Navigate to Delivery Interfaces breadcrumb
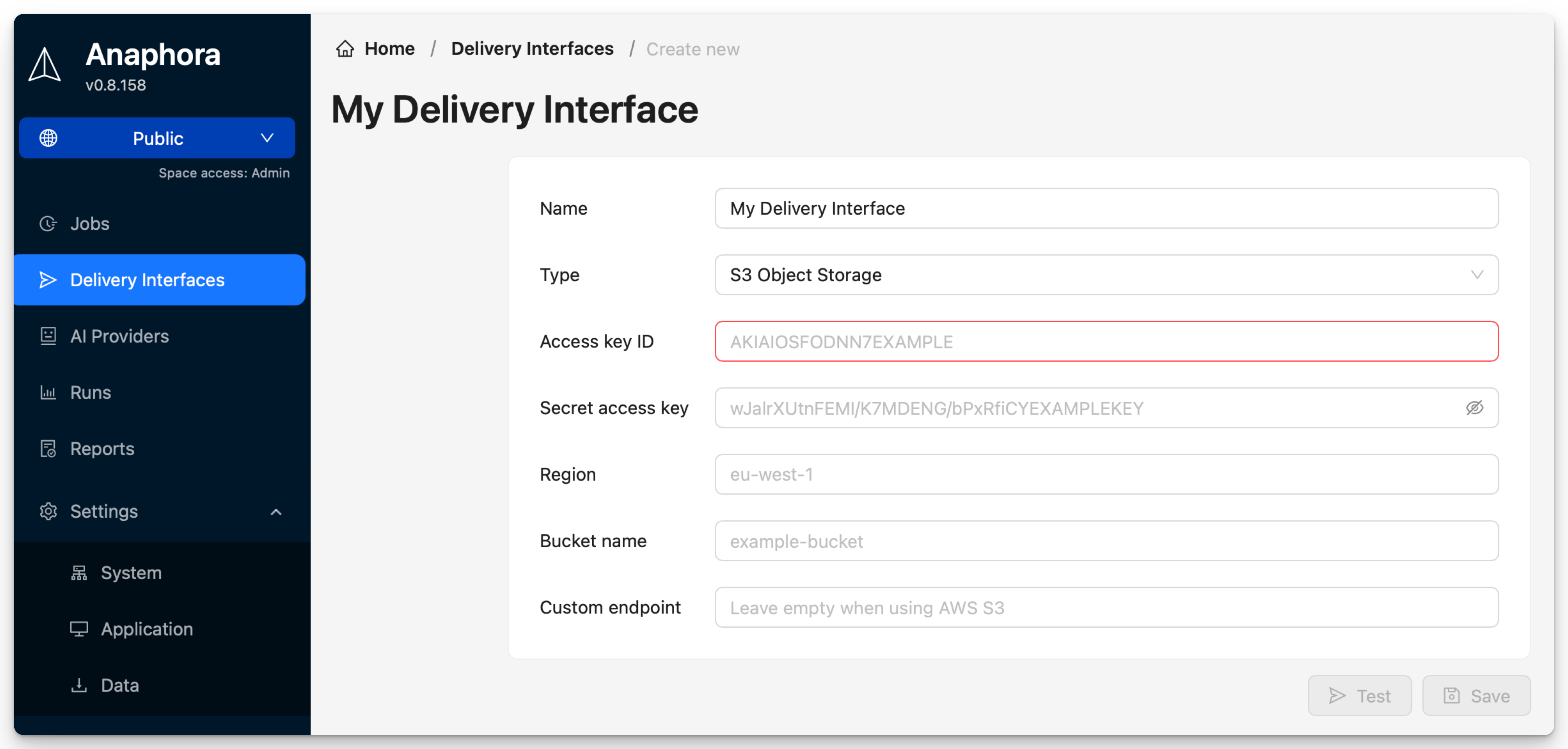This screenshot has width=1568, height=749. 532,48
